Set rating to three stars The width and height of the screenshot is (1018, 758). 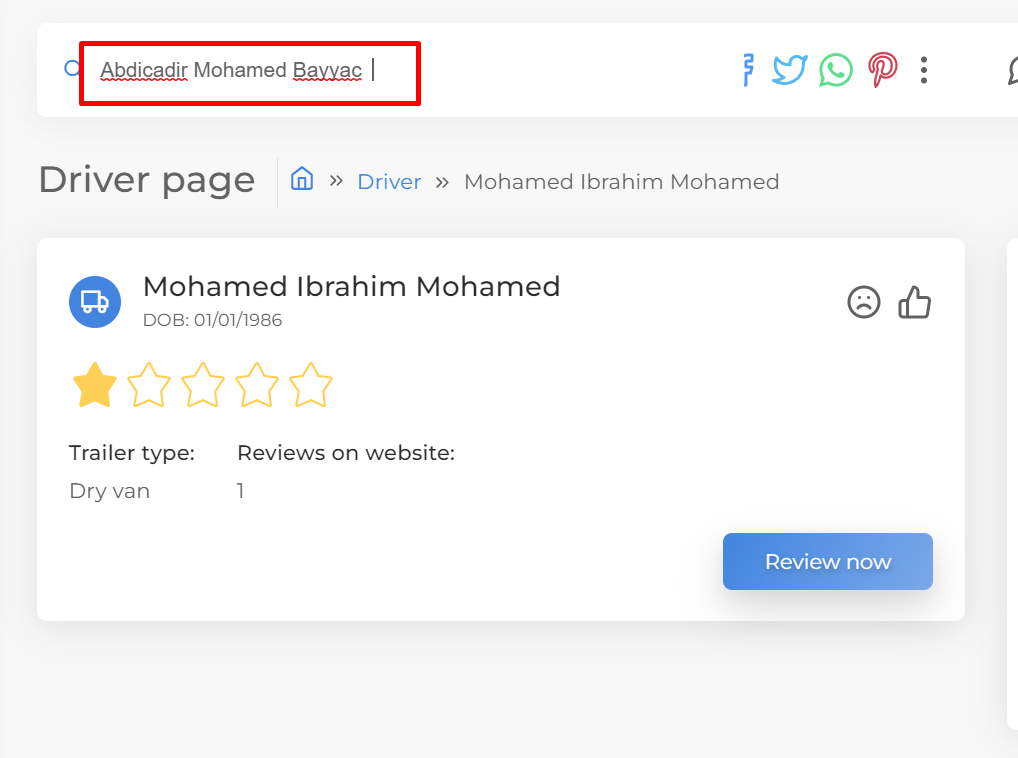(x=203, y=386)
